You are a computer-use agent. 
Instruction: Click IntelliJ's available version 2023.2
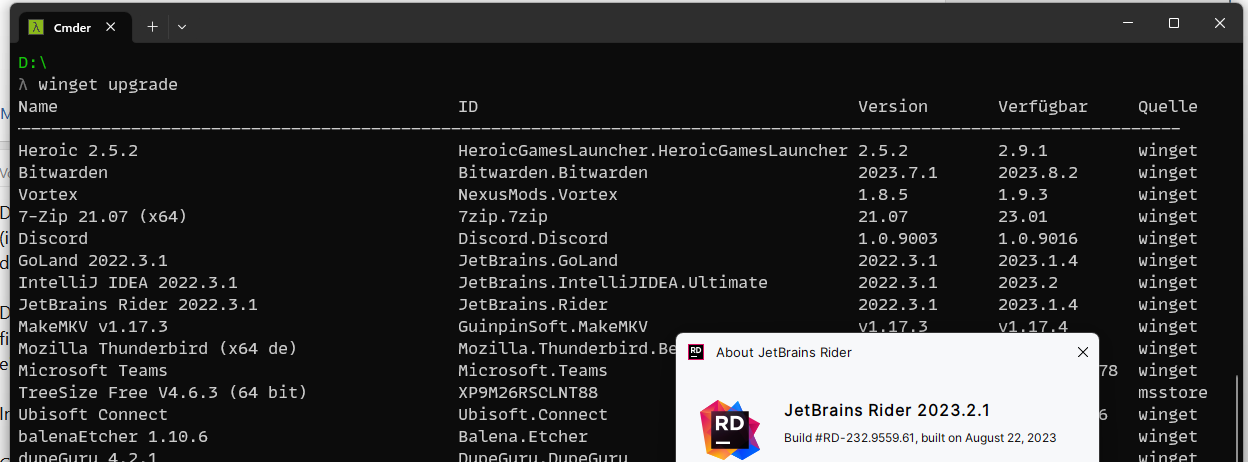[1028, 283]
